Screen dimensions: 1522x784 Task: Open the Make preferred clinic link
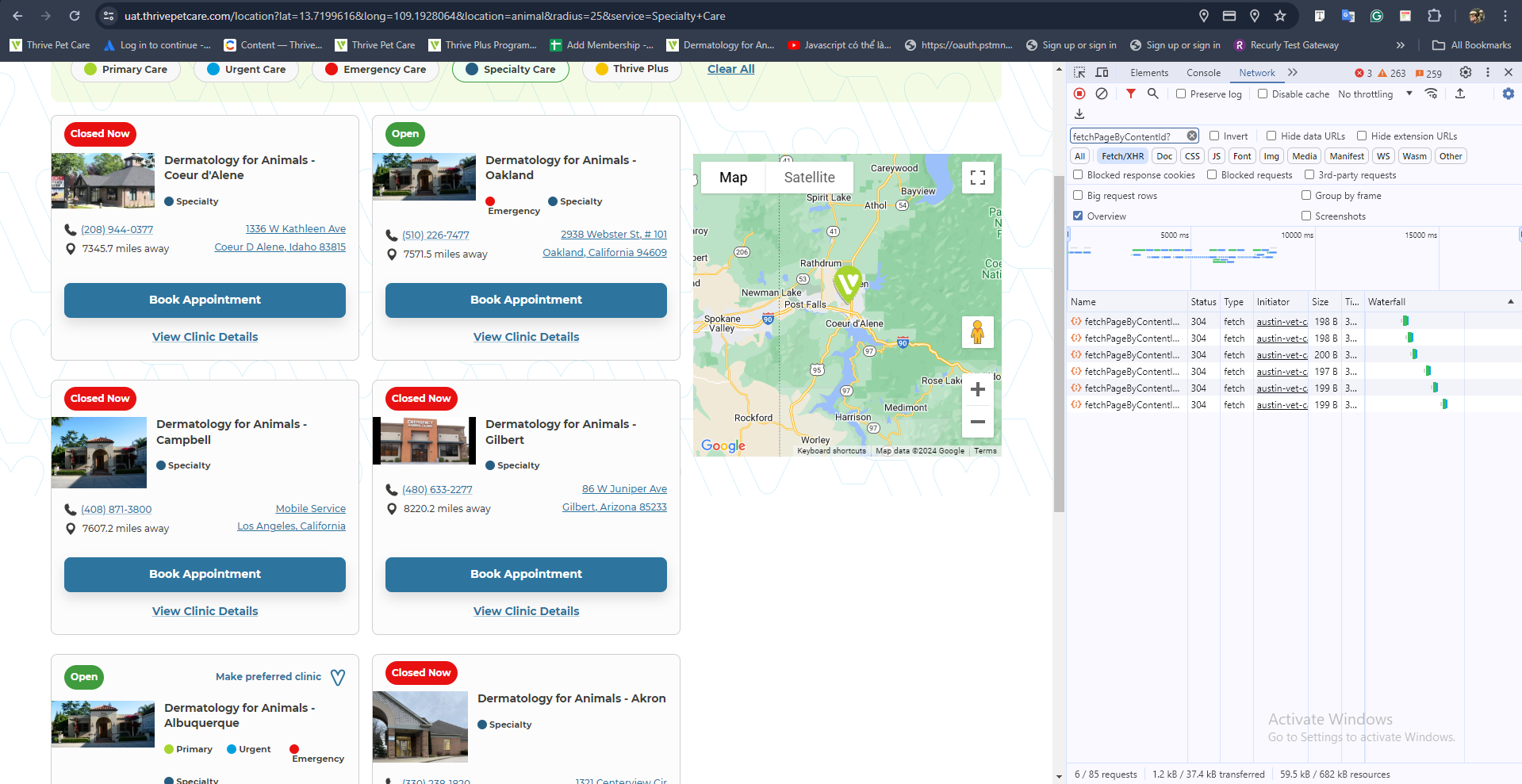[268, 676]
